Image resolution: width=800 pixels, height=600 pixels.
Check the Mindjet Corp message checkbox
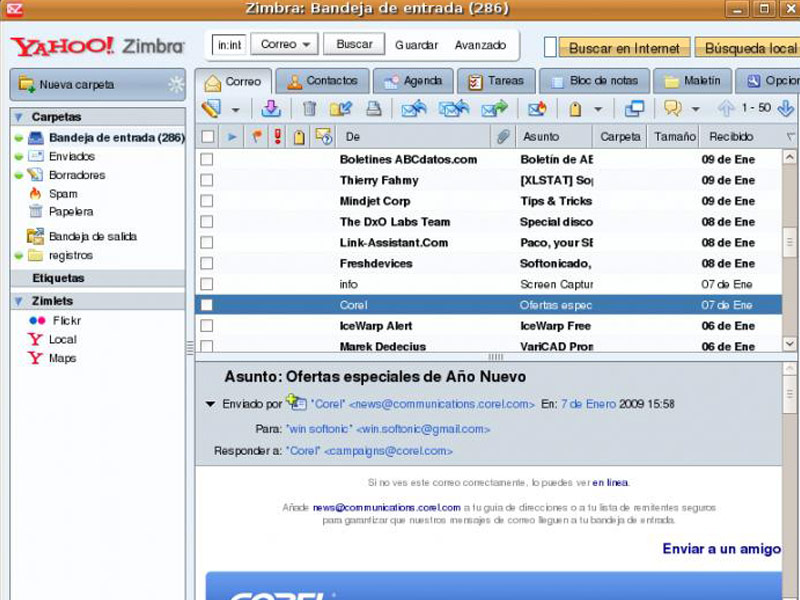tap(207, 201)
